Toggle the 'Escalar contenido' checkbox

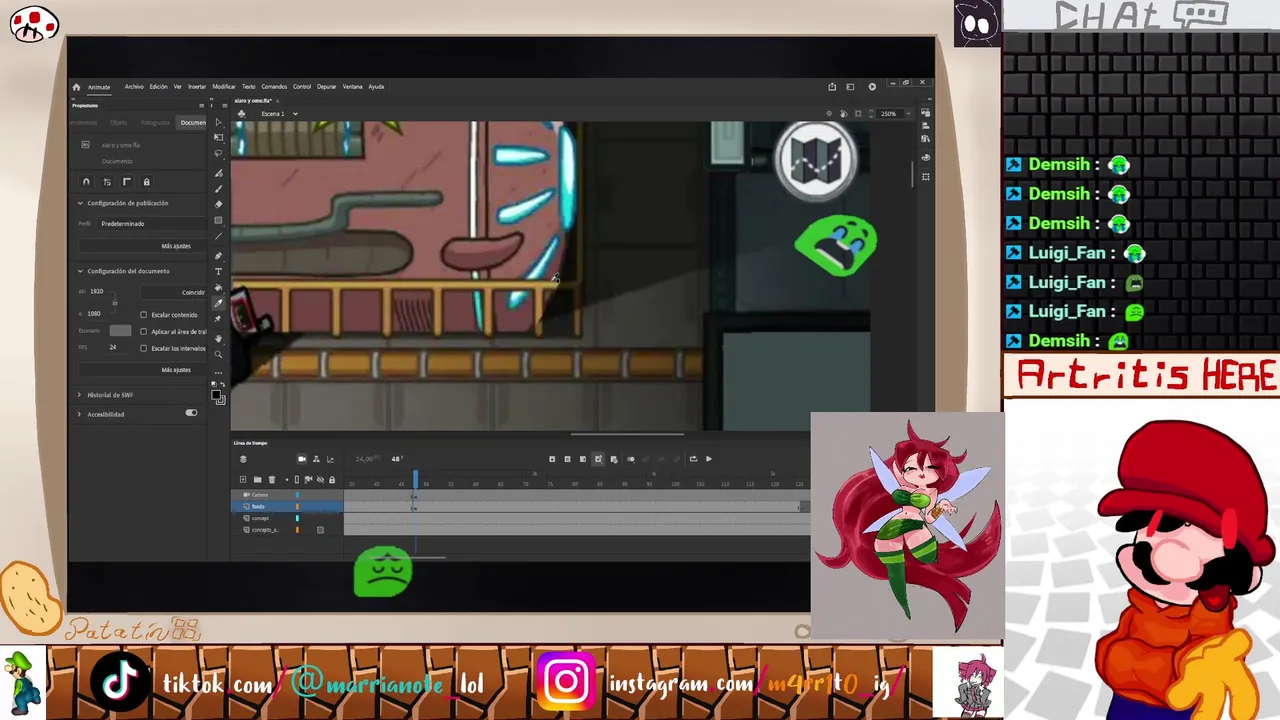(x=144, y=314)
